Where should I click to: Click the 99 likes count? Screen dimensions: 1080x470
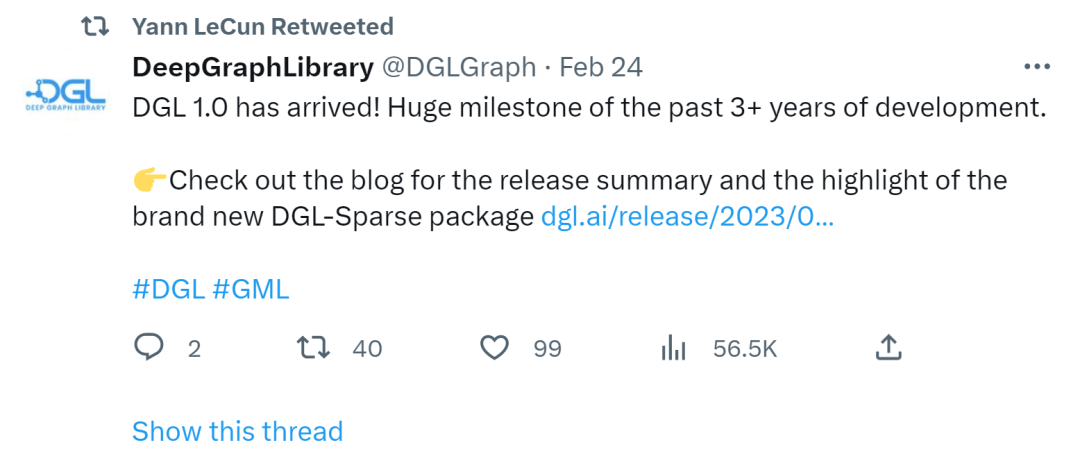[x=547, y=349]
